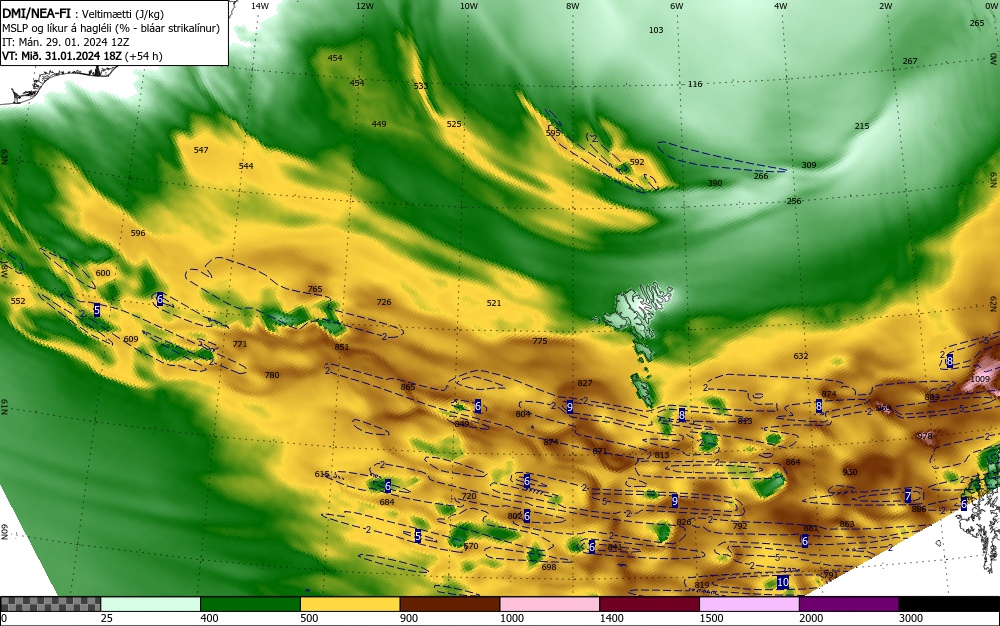Click the blue hail probability box '7'
Image resolution: width=1000 pixels, height=626 pixels.
click(x=908, y=496)
